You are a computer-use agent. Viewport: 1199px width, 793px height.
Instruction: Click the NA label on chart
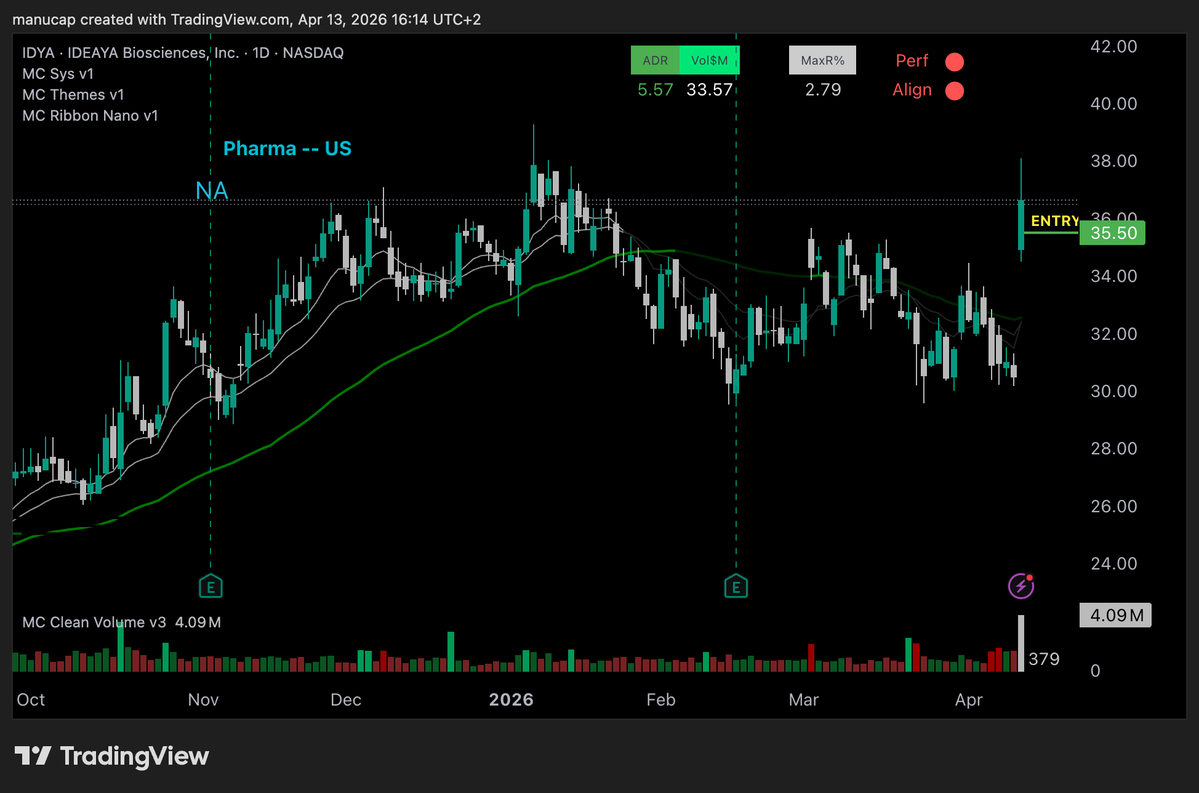[x=212, y=190]
